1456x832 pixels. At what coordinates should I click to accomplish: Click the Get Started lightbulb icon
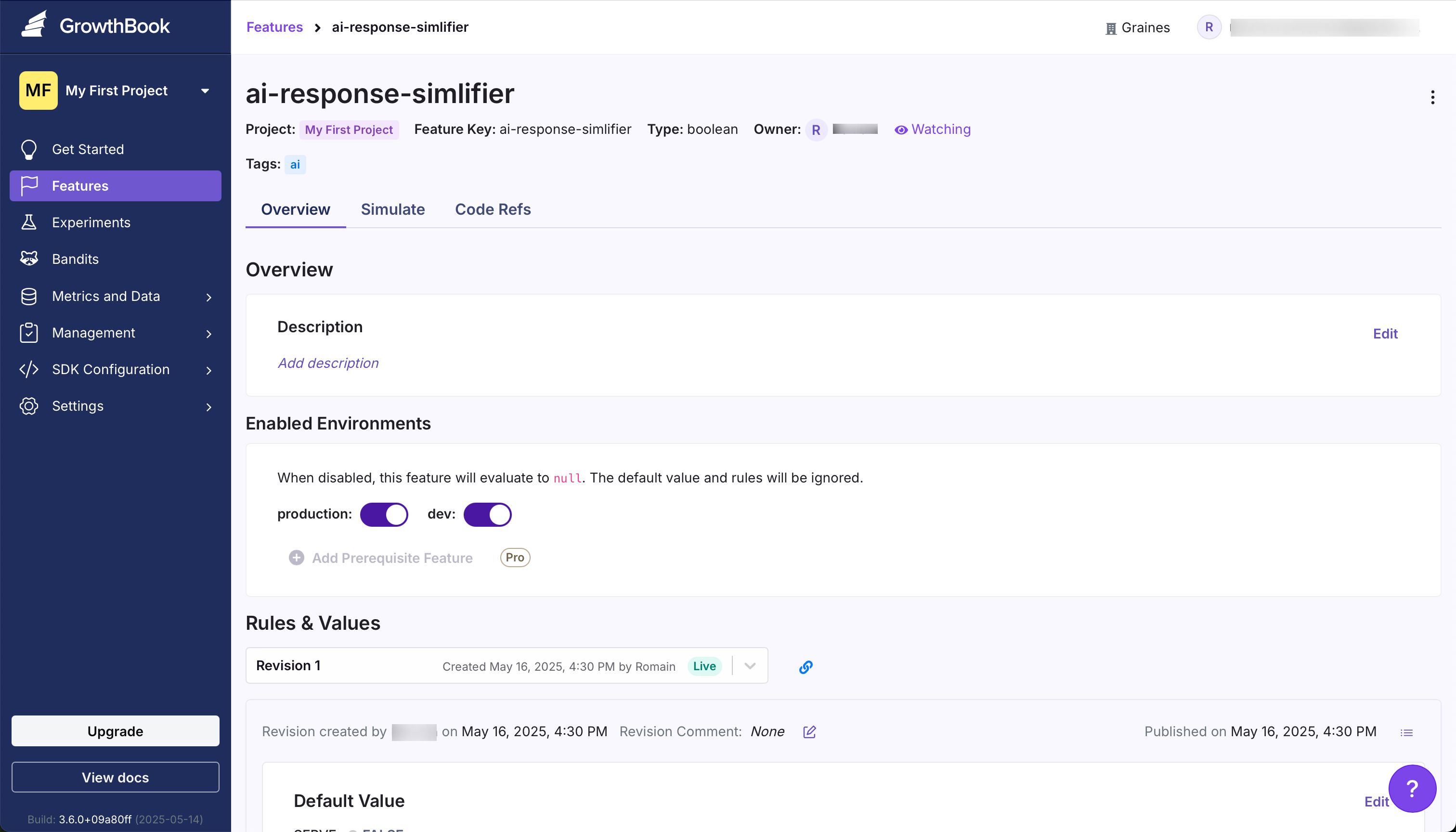(x=28, y=150)
